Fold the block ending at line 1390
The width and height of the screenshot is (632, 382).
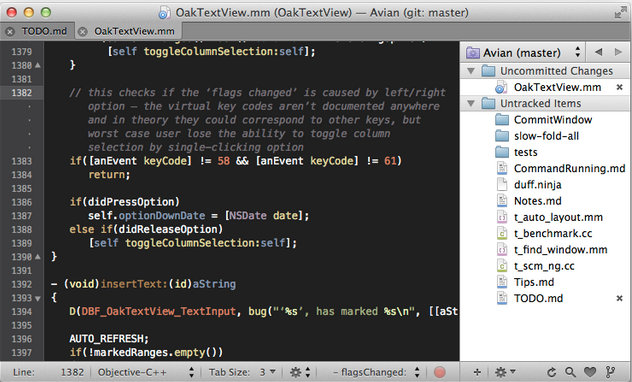[37, 257]
